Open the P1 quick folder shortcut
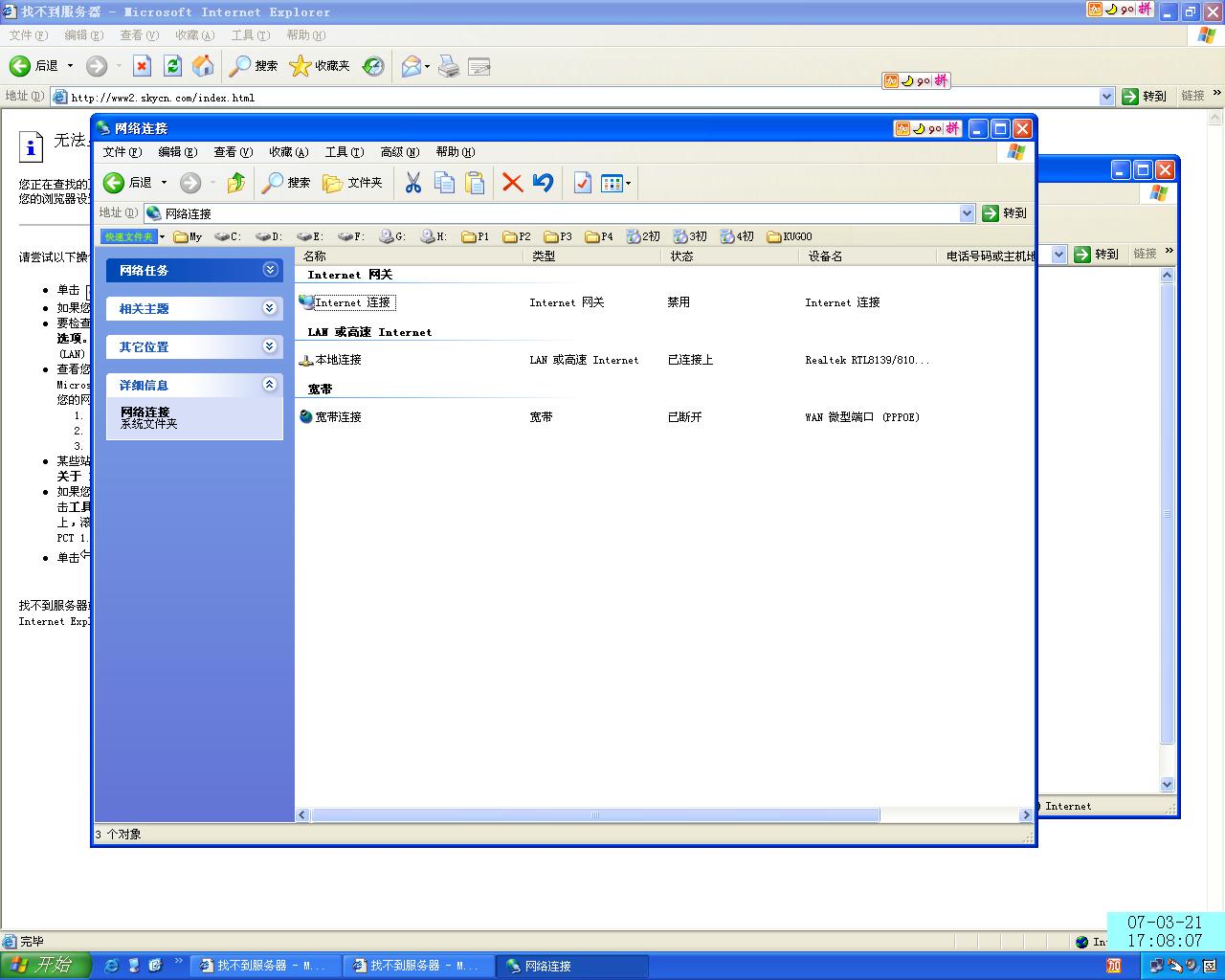This screenshot has width=1225, height=980. 476,236
